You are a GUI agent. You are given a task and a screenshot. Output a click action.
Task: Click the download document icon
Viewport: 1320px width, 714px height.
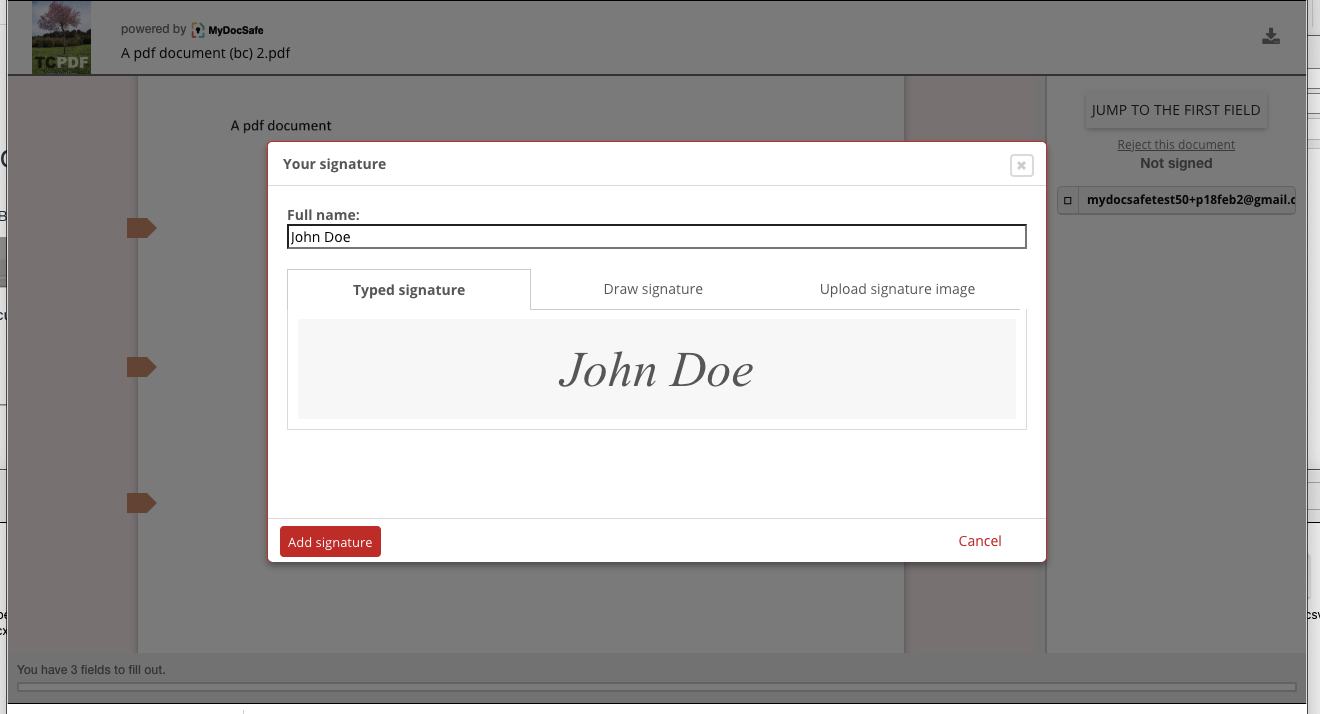[x=1271, y=37]
